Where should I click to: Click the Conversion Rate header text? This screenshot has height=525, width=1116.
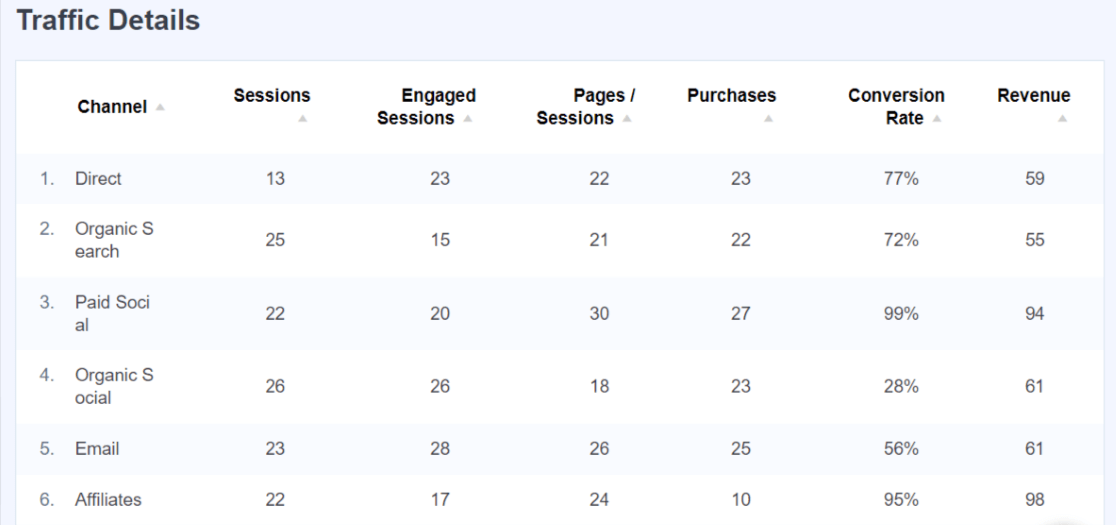pyautogui.click(x=896, y=106)
